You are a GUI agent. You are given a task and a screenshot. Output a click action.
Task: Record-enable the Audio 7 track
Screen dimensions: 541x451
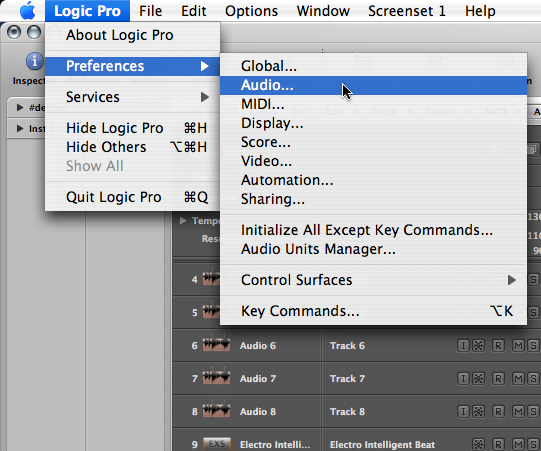498,379
